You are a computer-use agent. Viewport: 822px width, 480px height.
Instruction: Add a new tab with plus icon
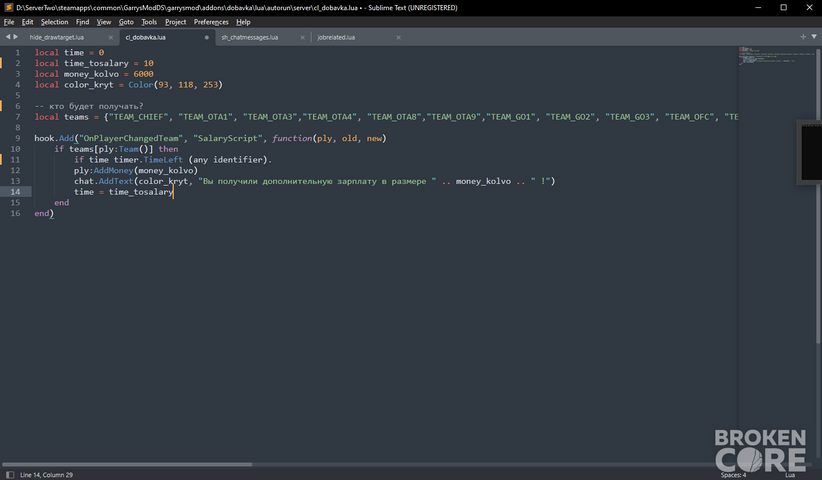(803, 37)
